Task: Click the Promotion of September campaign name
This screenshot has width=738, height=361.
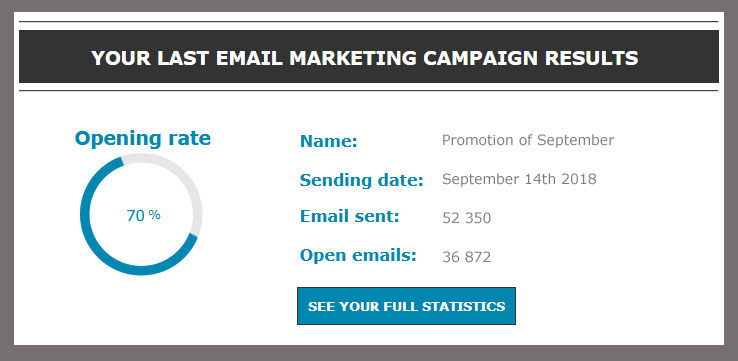Action: (528, 140)
